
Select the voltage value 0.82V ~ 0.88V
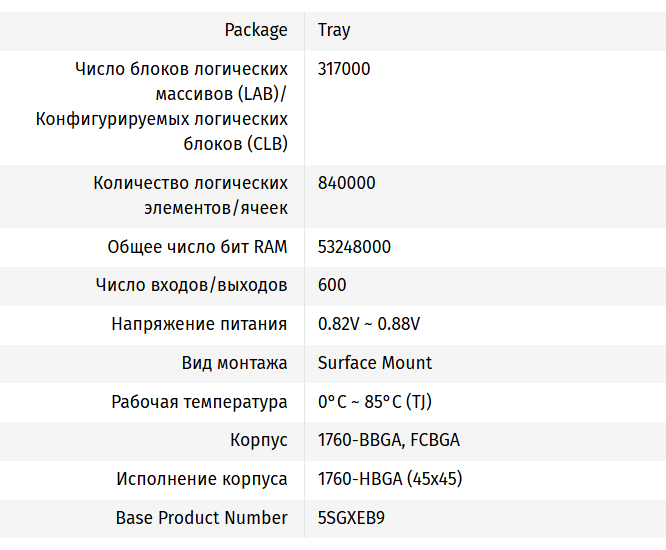click(x=369, y=324)
